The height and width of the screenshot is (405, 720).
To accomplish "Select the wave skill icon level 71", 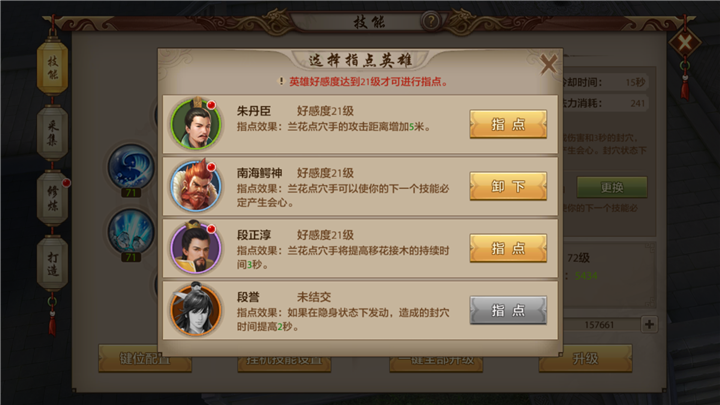I will coord(131,167).
